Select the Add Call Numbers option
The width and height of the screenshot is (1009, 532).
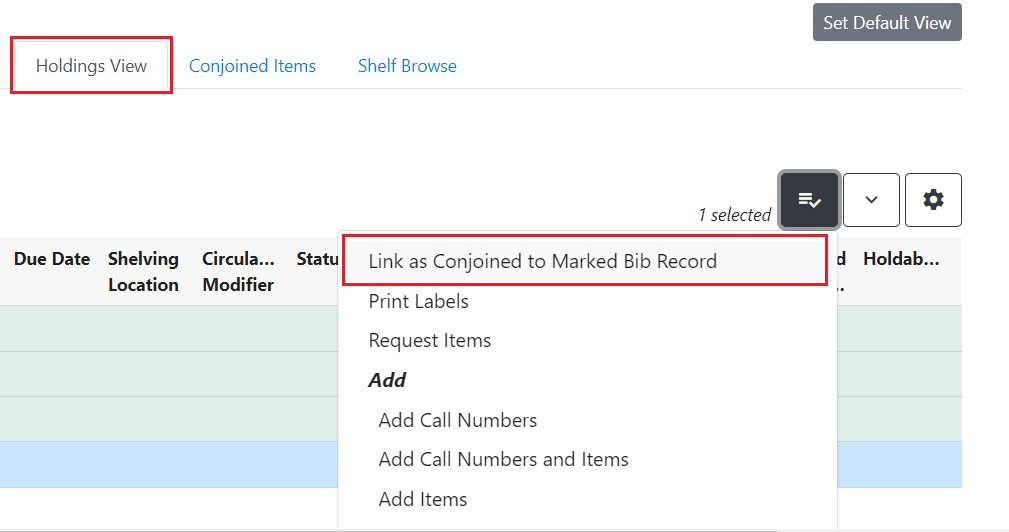[457, 420]
